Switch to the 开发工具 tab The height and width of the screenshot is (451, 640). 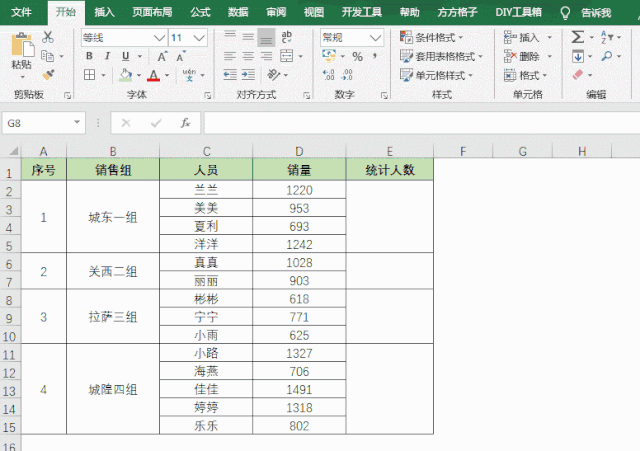(362, 12)
